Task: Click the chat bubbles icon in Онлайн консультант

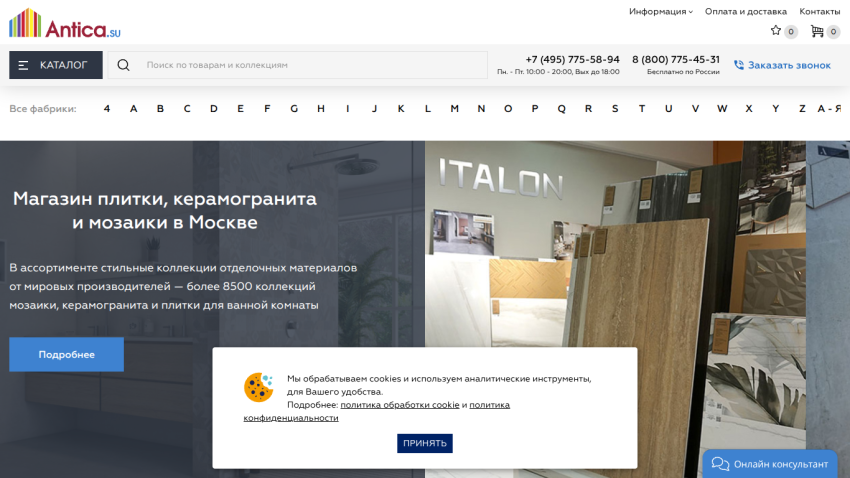Action: pyautogui.click(x=720, y=464)
